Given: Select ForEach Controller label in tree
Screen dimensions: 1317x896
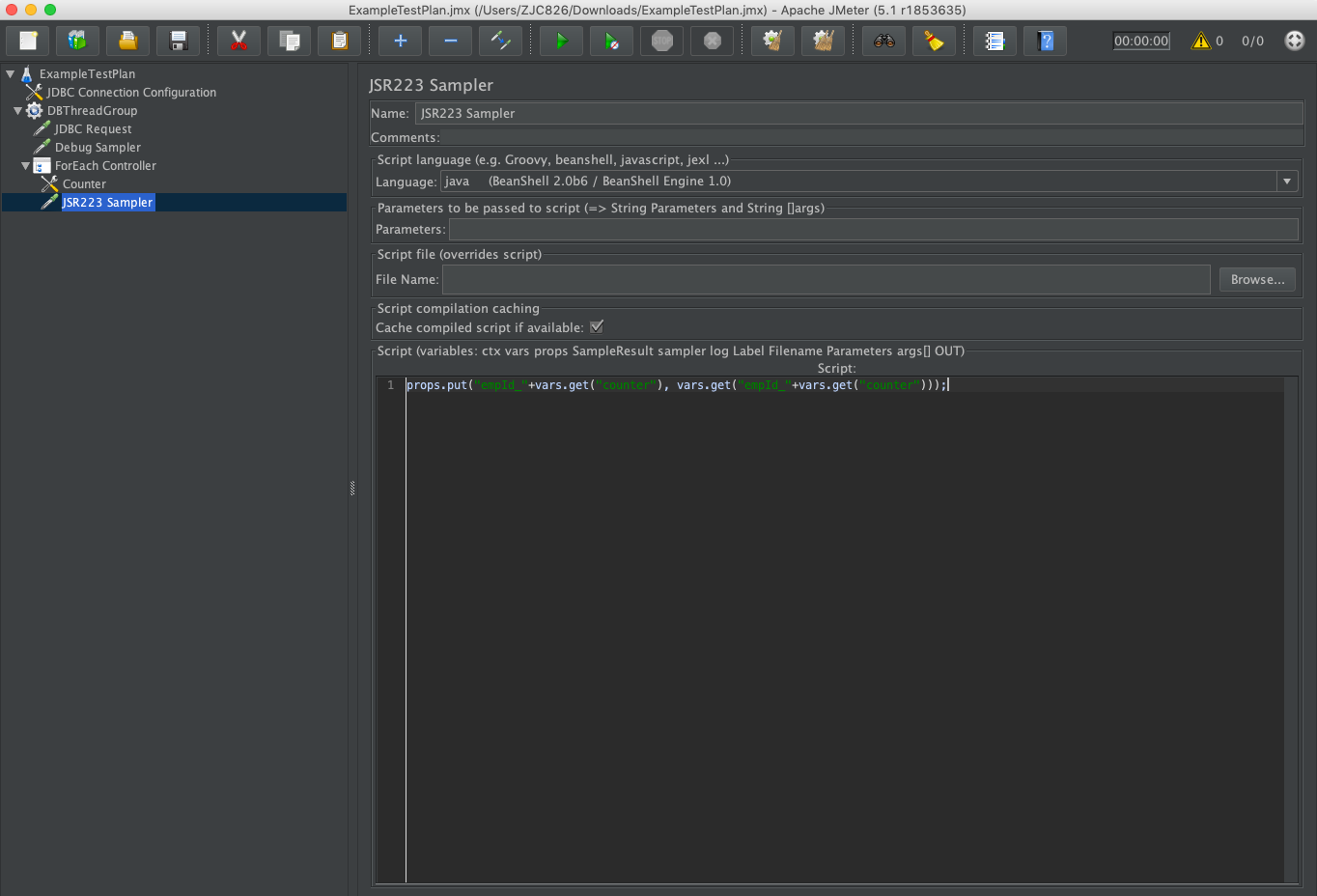Looking at the screenshot, I should 105,166.
